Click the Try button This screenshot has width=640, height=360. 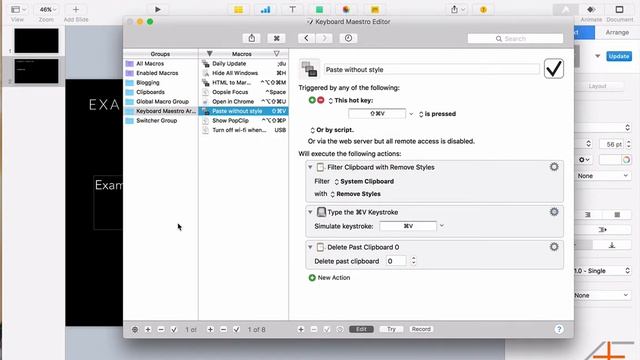tap(391, 329)
